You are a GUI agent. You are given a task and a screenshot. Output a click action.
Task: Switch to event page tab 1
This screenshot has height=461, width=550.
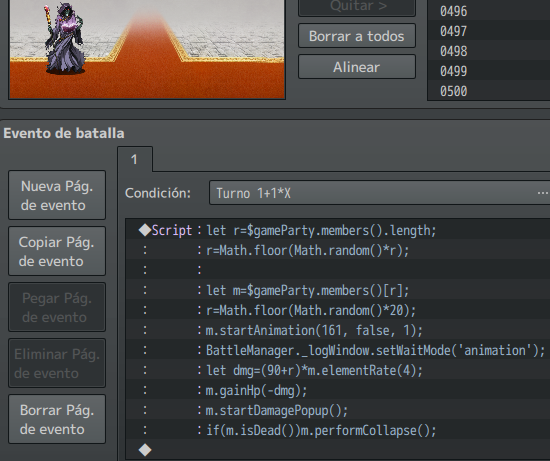click(135, 160)
